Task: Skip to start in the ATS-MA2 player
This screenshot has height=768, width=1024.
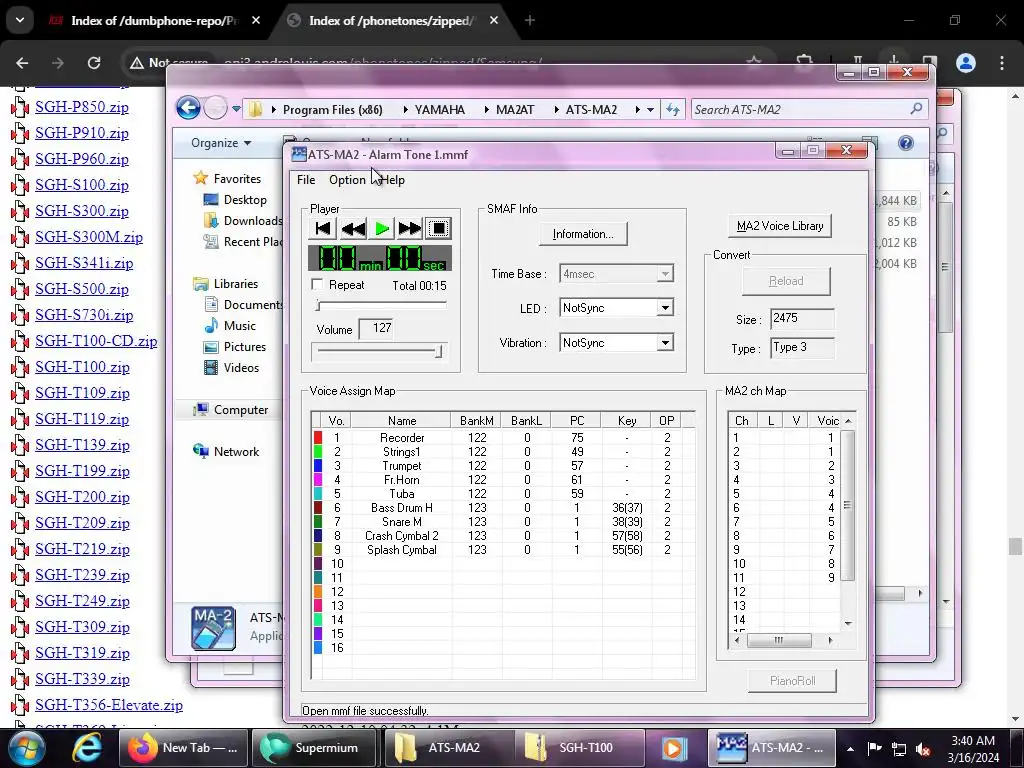Action: click(323, 229)
